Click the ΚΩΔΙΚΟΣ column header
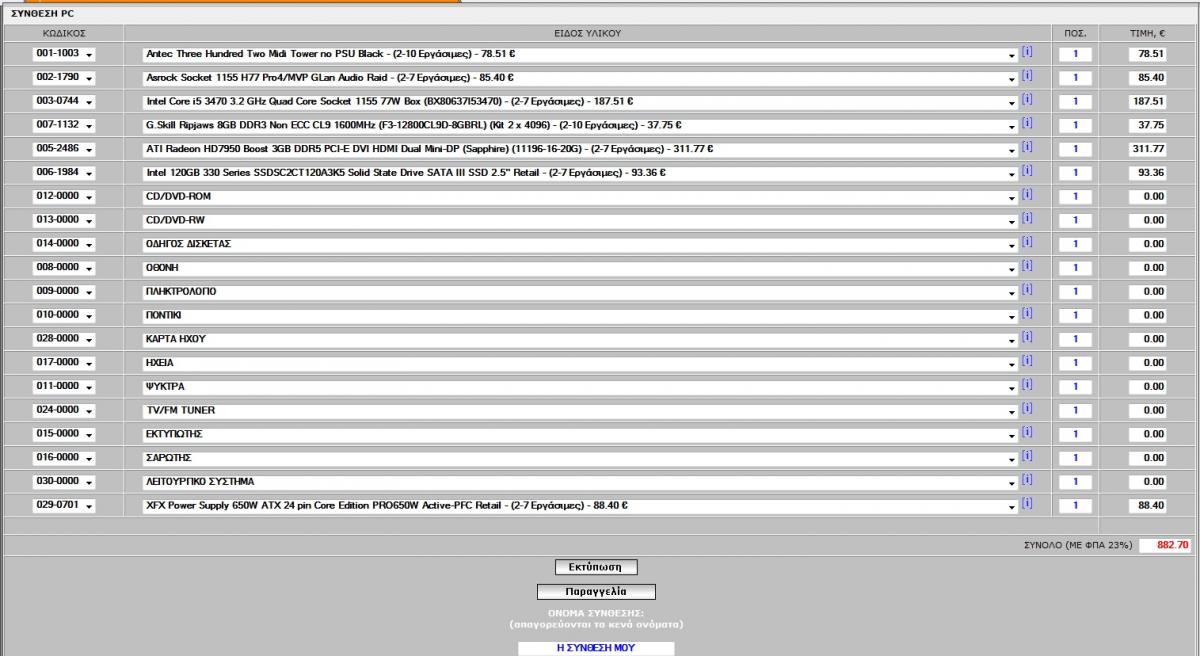This screenshot has width=1200, height=656. [64, 33]
